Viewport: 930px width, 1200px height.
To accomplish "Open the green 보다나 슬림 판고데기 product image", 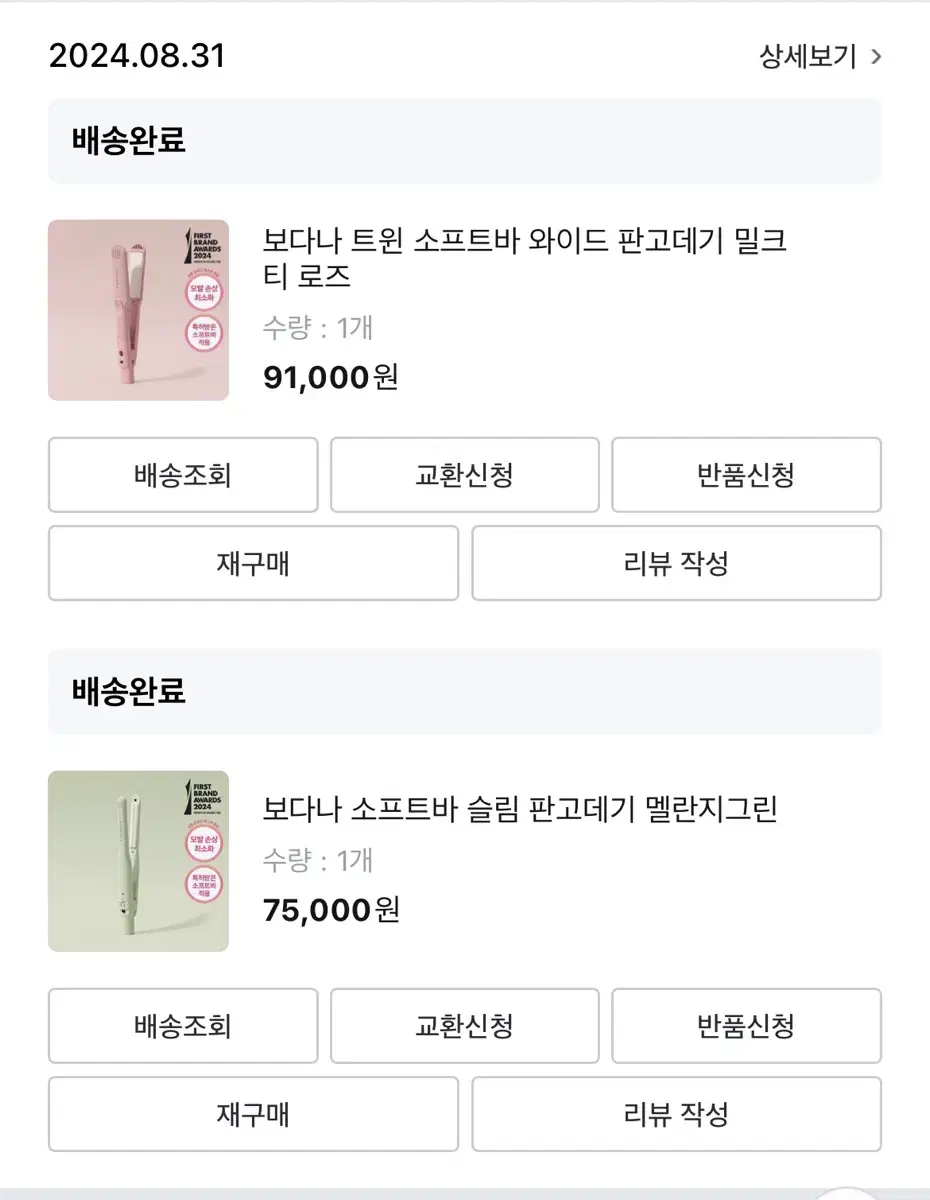I will (x=138, y=861).
